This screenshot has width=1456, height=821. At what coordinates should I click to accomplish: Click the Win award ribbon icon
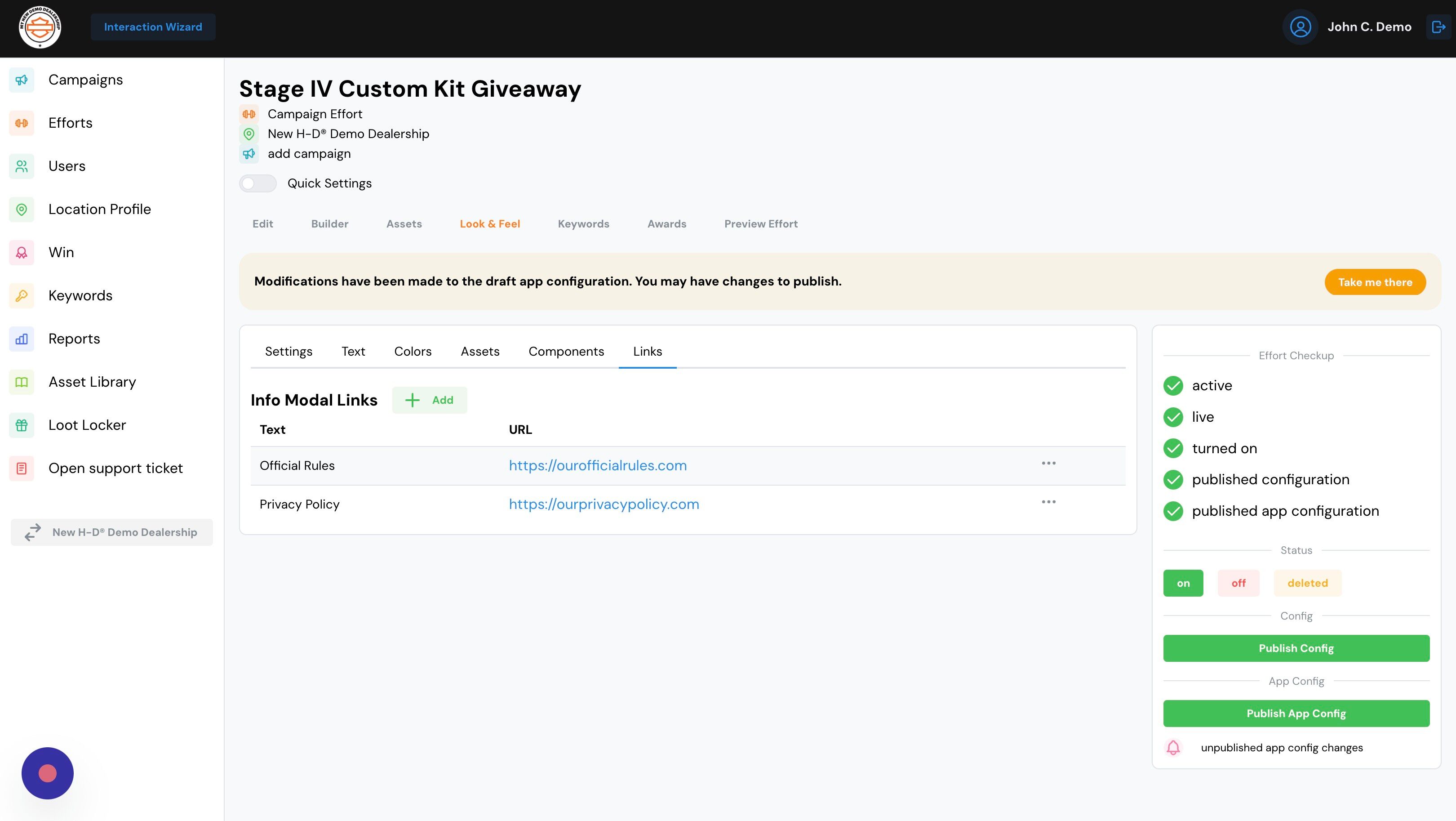click(22, 252)
